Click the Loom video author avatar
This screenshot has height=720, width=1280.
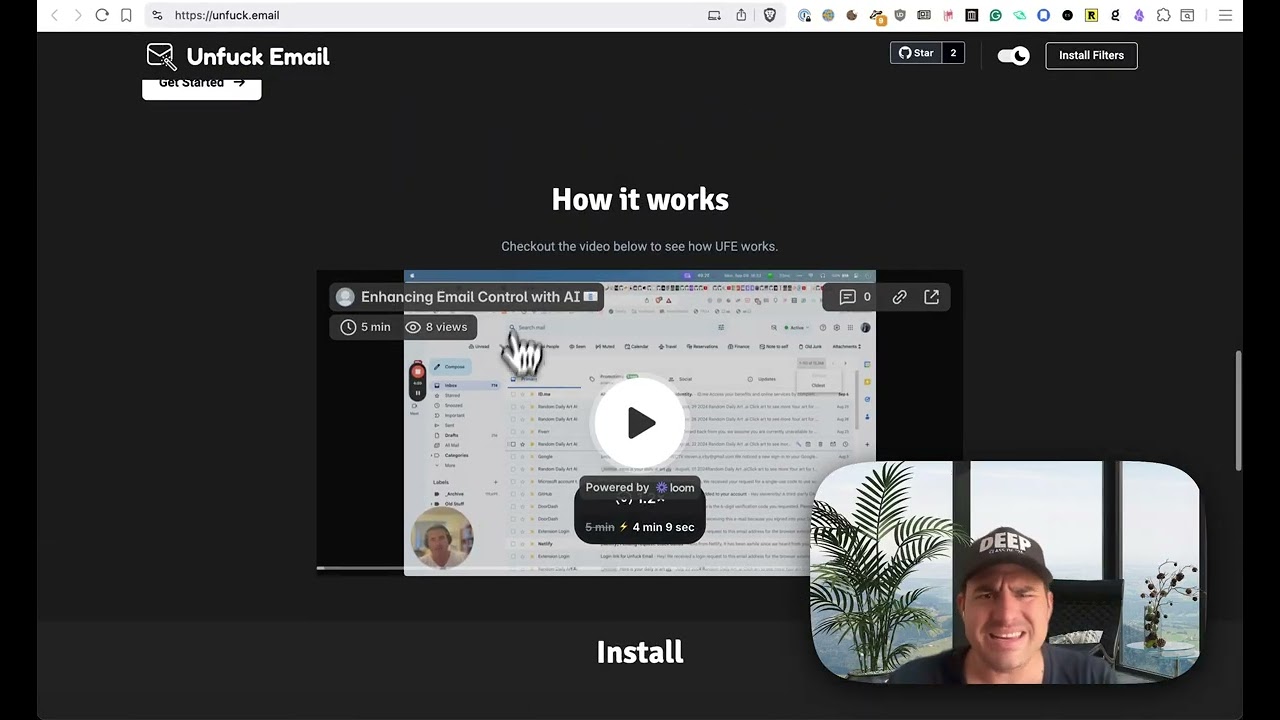pos(345,297)
